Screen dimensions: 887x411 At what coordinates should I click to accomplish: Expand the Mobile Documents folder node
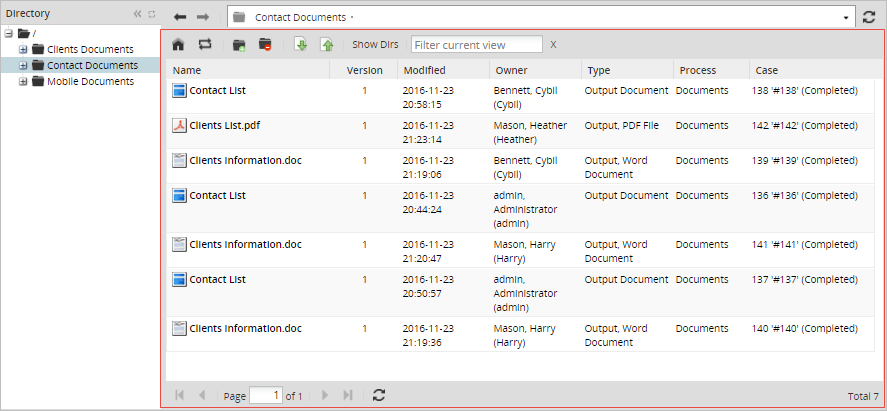coord(23,81)
